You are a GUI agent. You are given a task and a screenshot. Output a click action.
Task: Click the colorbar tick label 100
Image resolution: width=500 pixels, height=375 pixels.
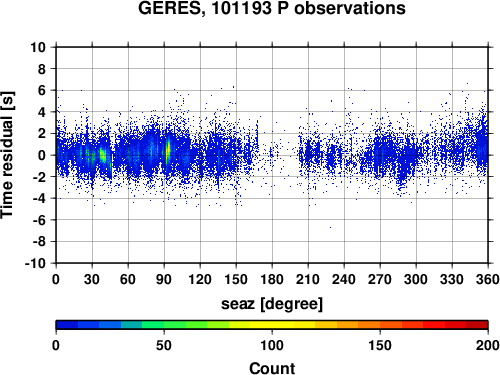point(272,345)
